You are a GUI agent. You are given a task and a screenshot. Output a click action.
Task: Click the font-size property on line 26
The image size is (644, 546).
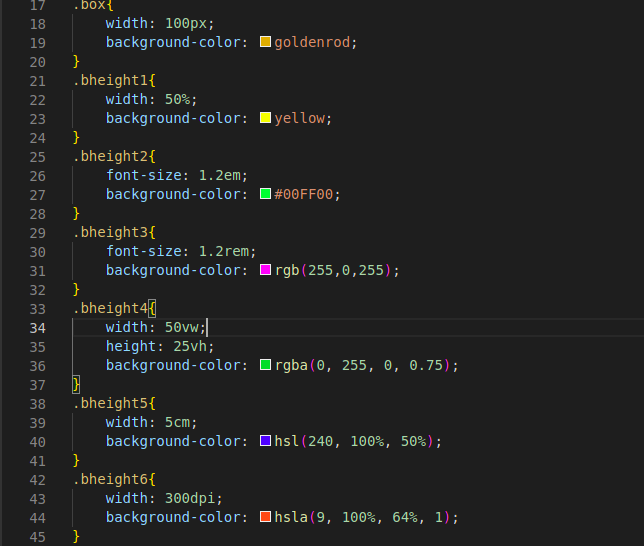coord(144,175)
